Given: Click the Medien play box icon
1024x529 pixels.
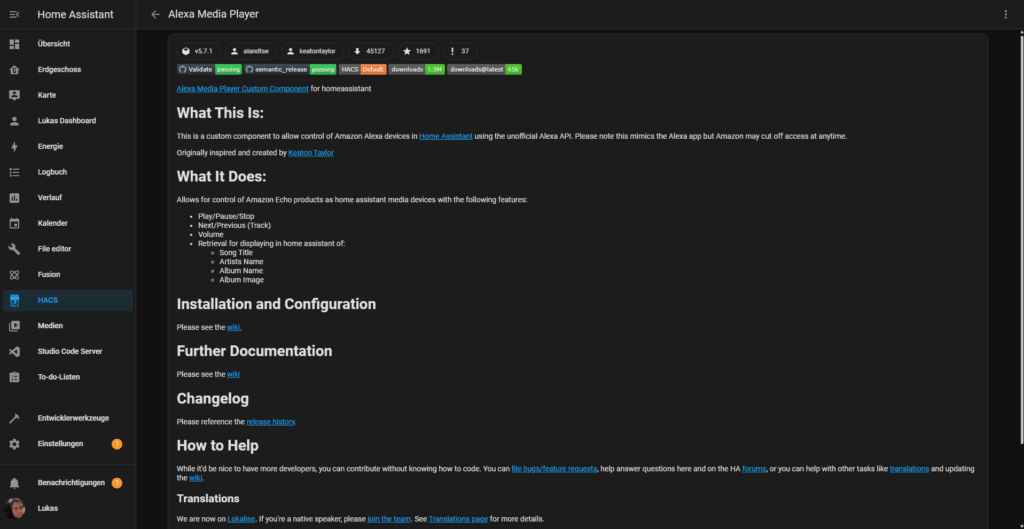Looking at the screenshot, I should coord(14,326).
